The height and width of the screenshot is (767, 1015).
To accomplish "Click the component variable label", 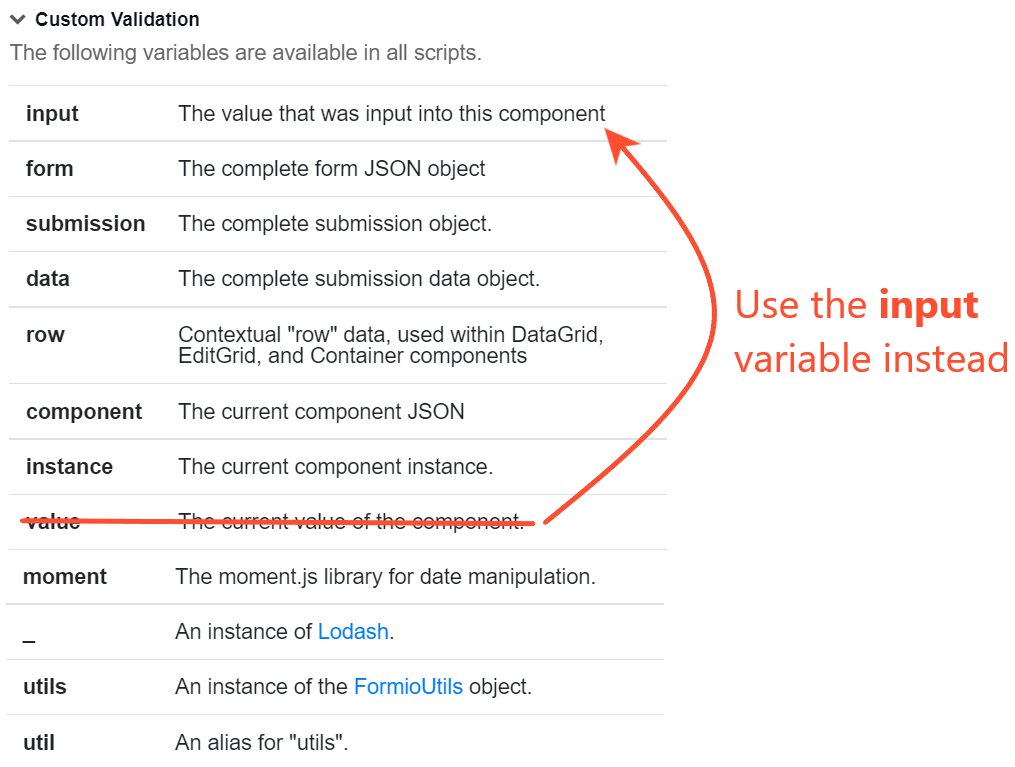I will [84, 412].
